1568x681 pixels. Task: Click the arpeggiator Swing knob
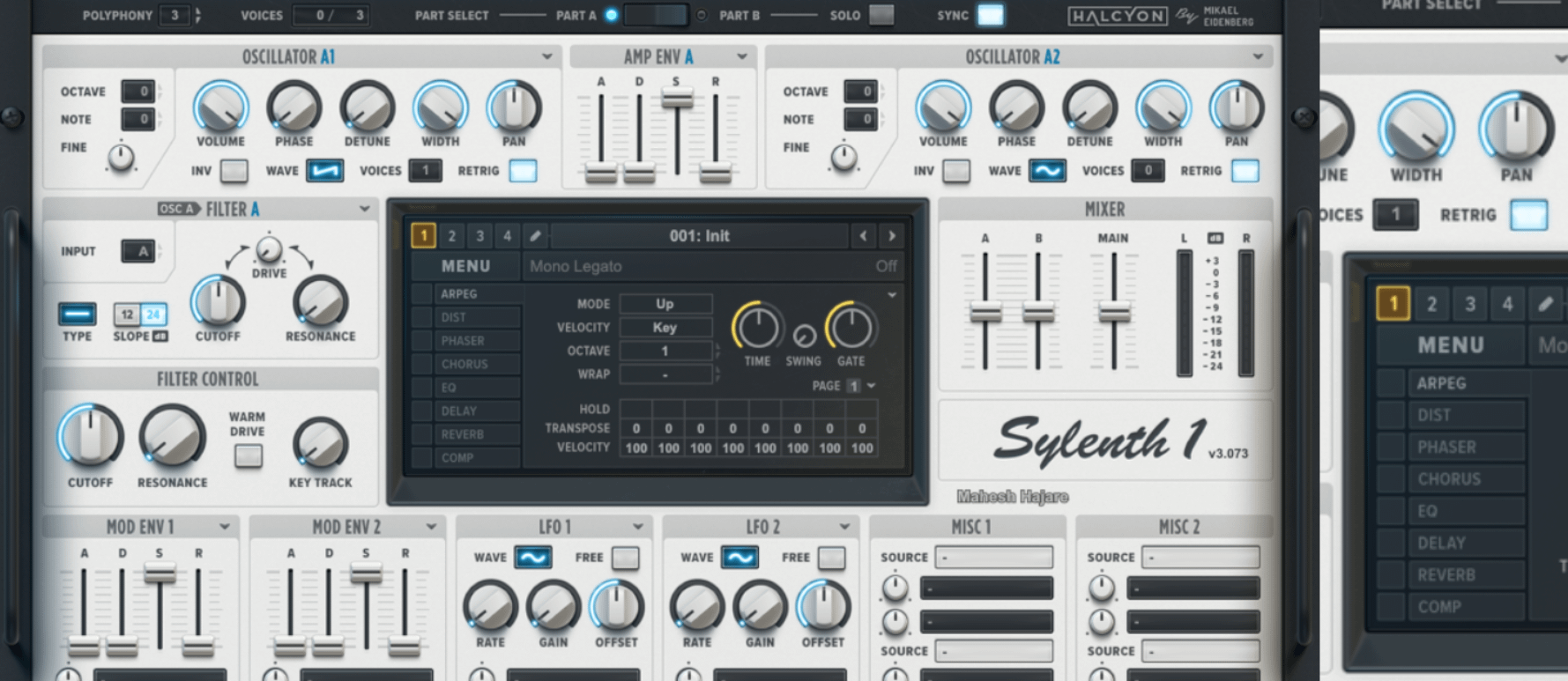click(x=804, y=337)
